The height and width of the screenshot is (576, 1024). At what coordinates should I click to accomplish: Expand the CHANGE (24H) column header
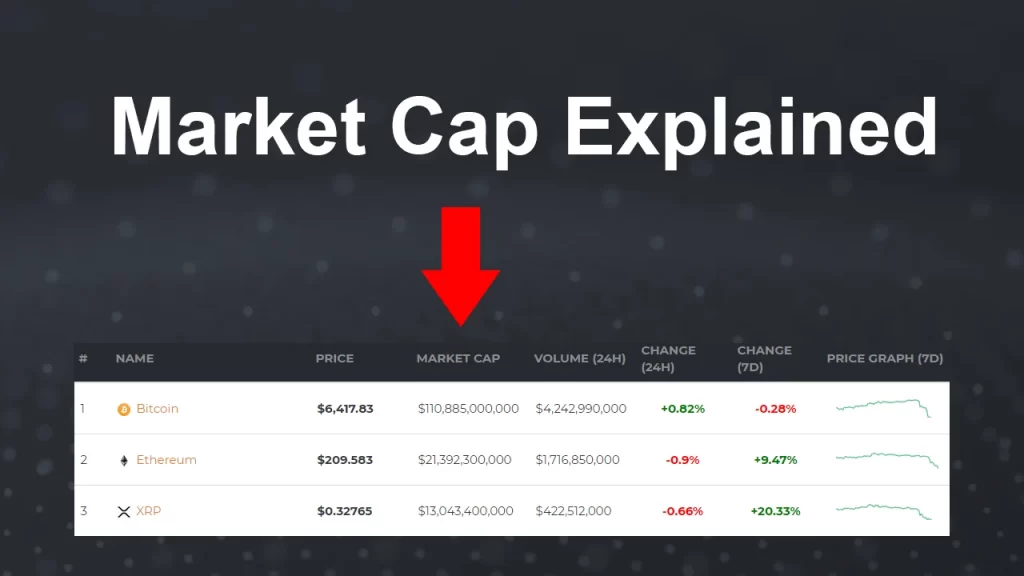point(669,358)
